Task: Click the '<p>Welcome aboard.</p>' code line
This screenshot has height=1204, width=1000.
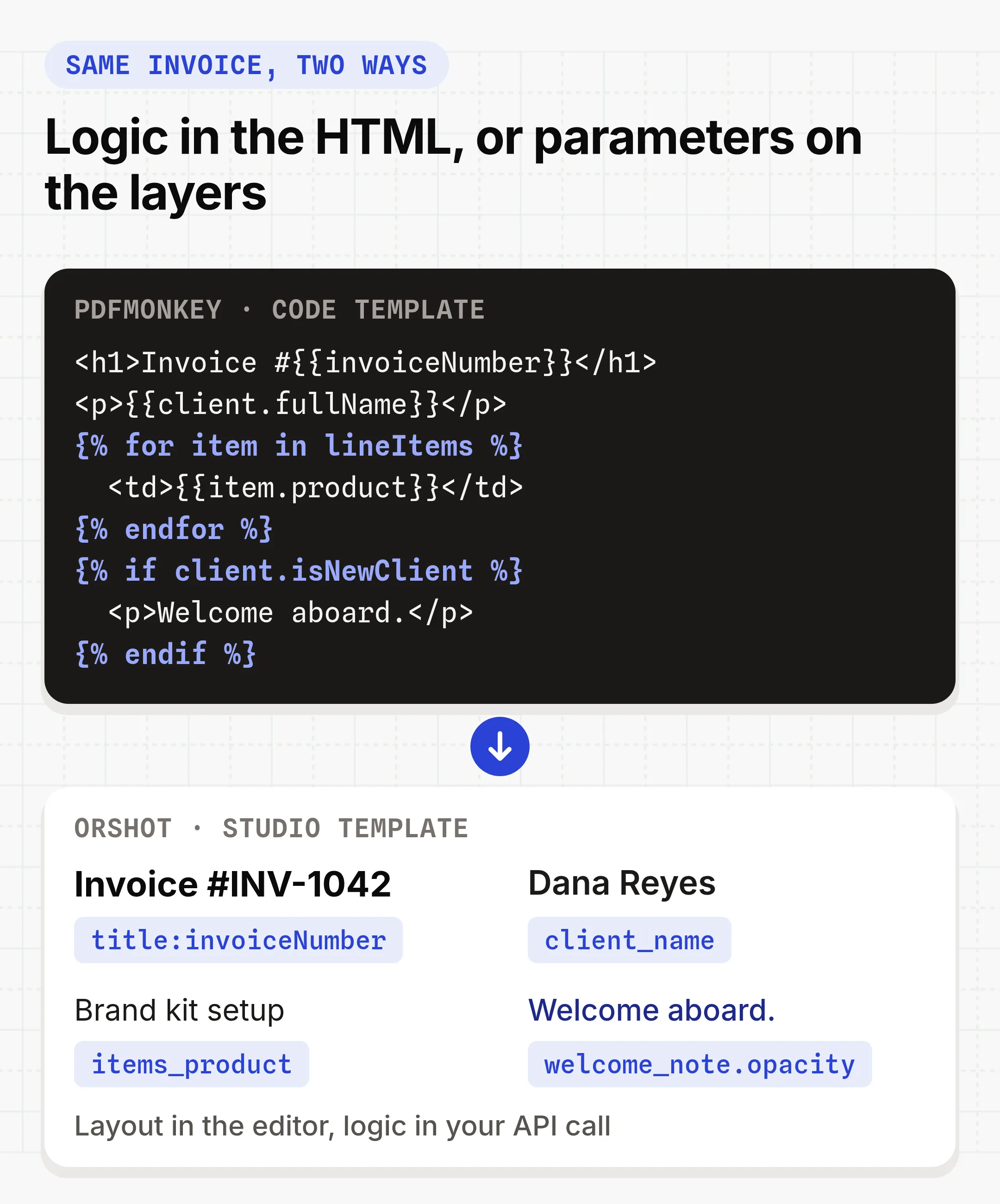Action: click(x=291, y=613)
